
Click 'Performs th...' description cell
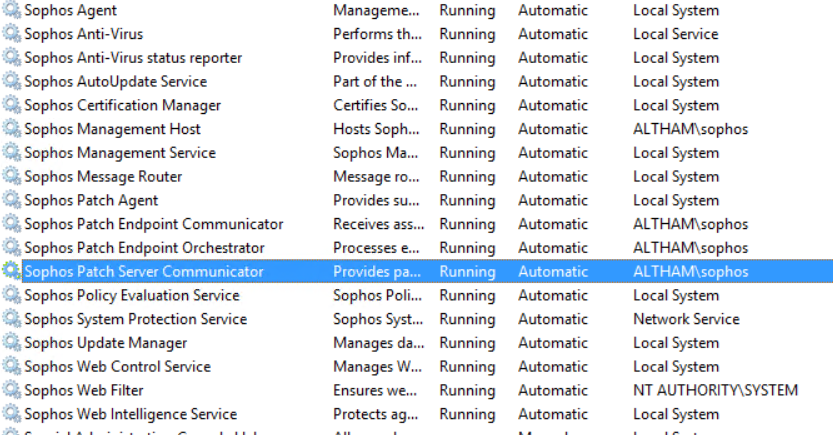tap(377, 34)
